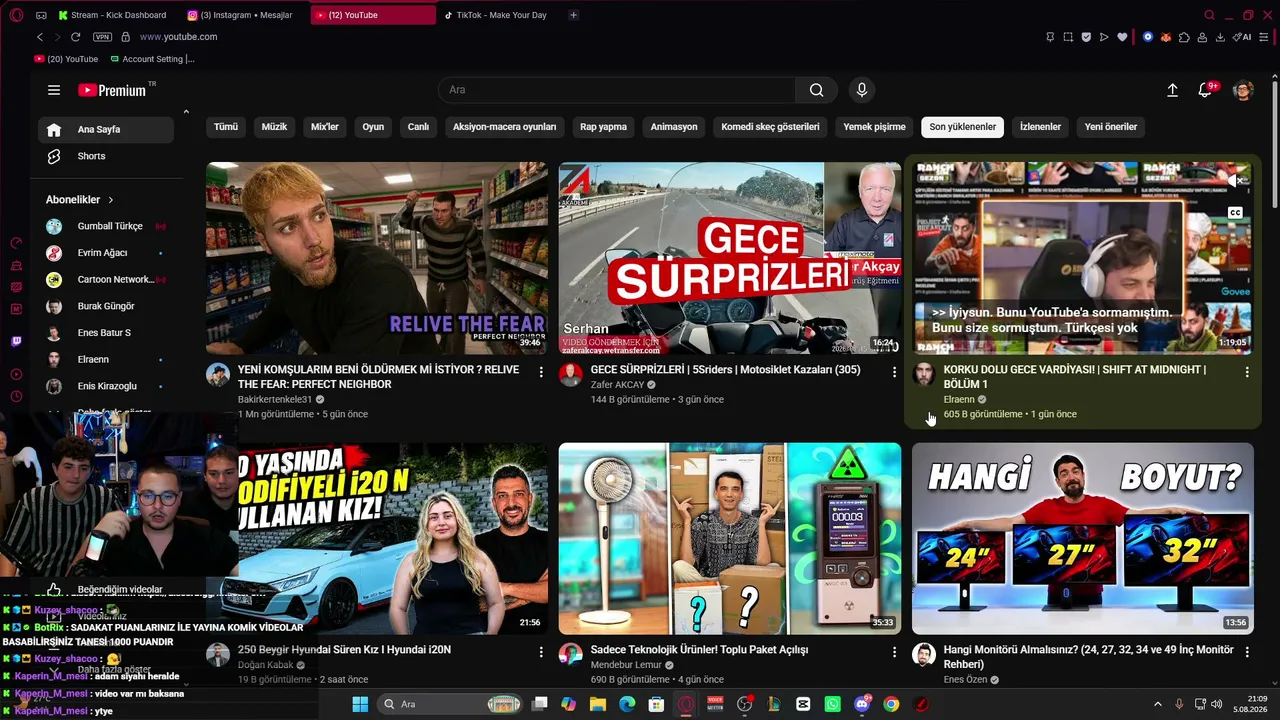Viewport: 1280px width, 720px height.
Task: Open Google Chrome from the taskbar
Action: pos(891,704)
